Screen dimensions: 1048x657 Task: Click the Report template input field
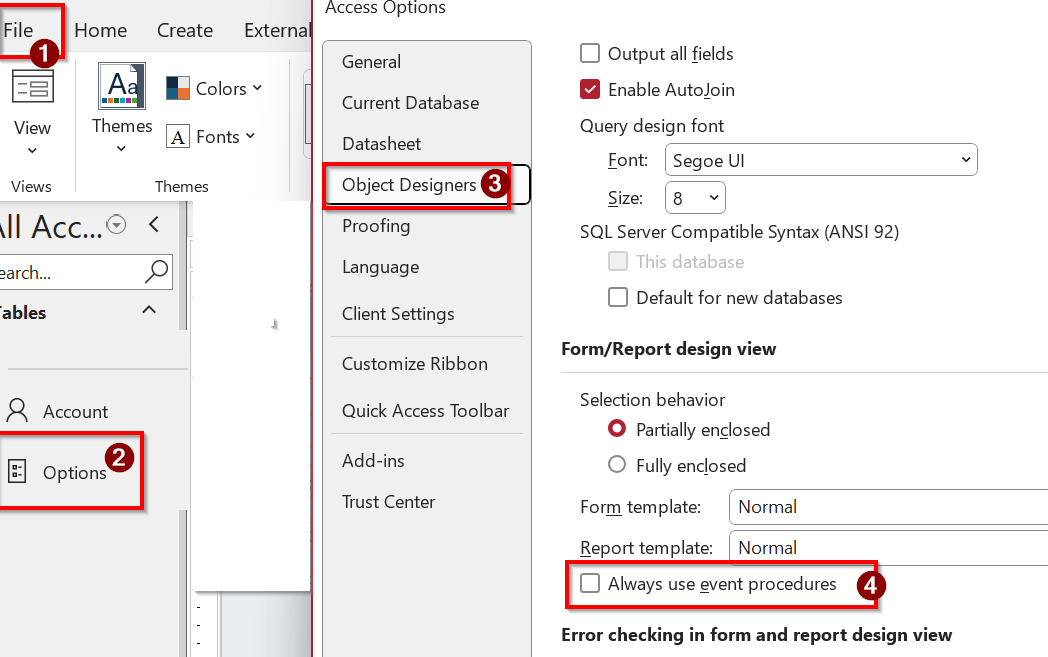(x=888, y=547)
